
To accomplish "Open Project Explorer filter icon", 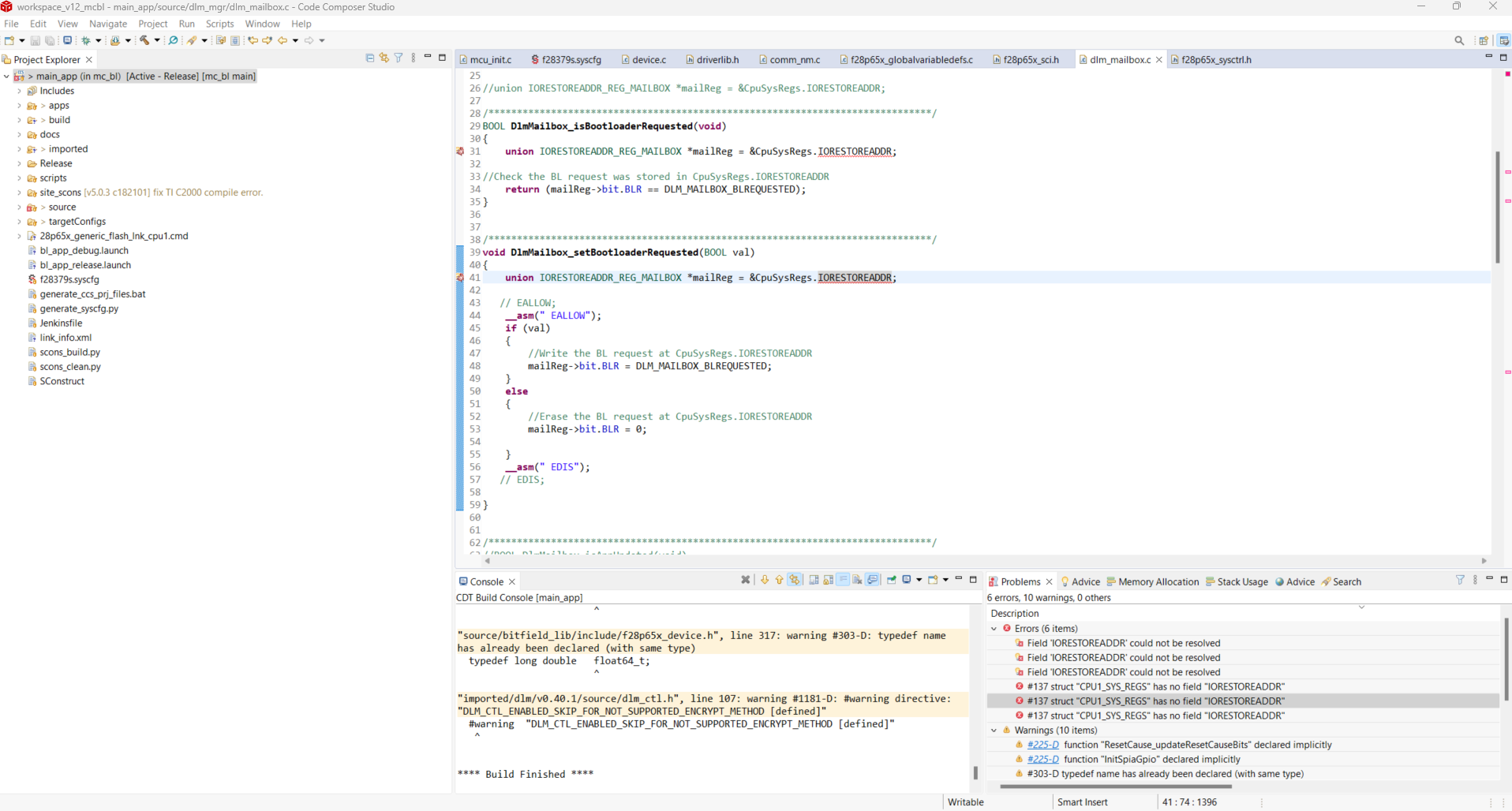I will tap(399, 58).
